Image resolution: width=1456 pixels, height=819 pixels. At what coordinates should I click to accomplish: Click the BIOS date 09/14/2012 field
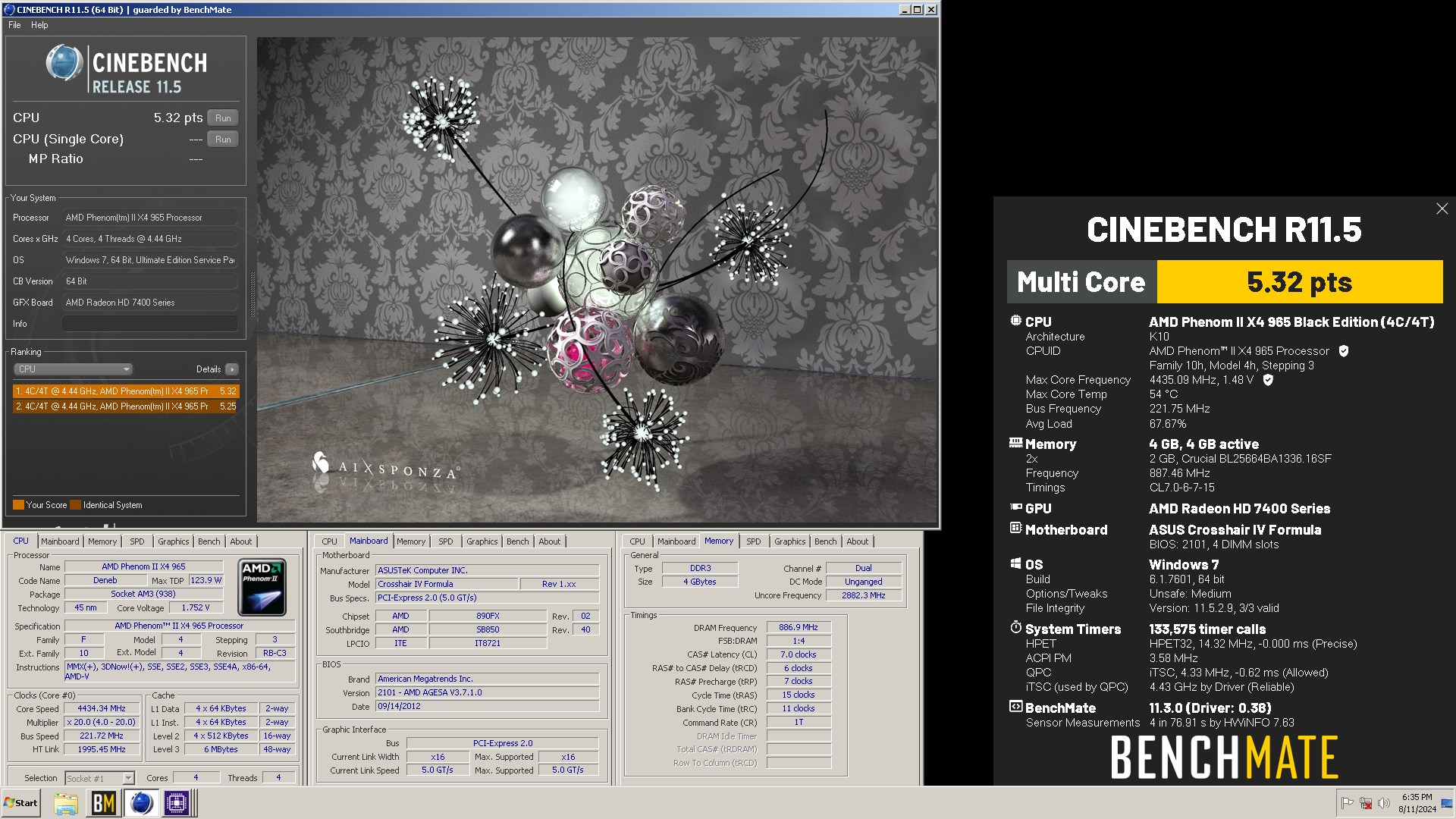tap(488, 707)
